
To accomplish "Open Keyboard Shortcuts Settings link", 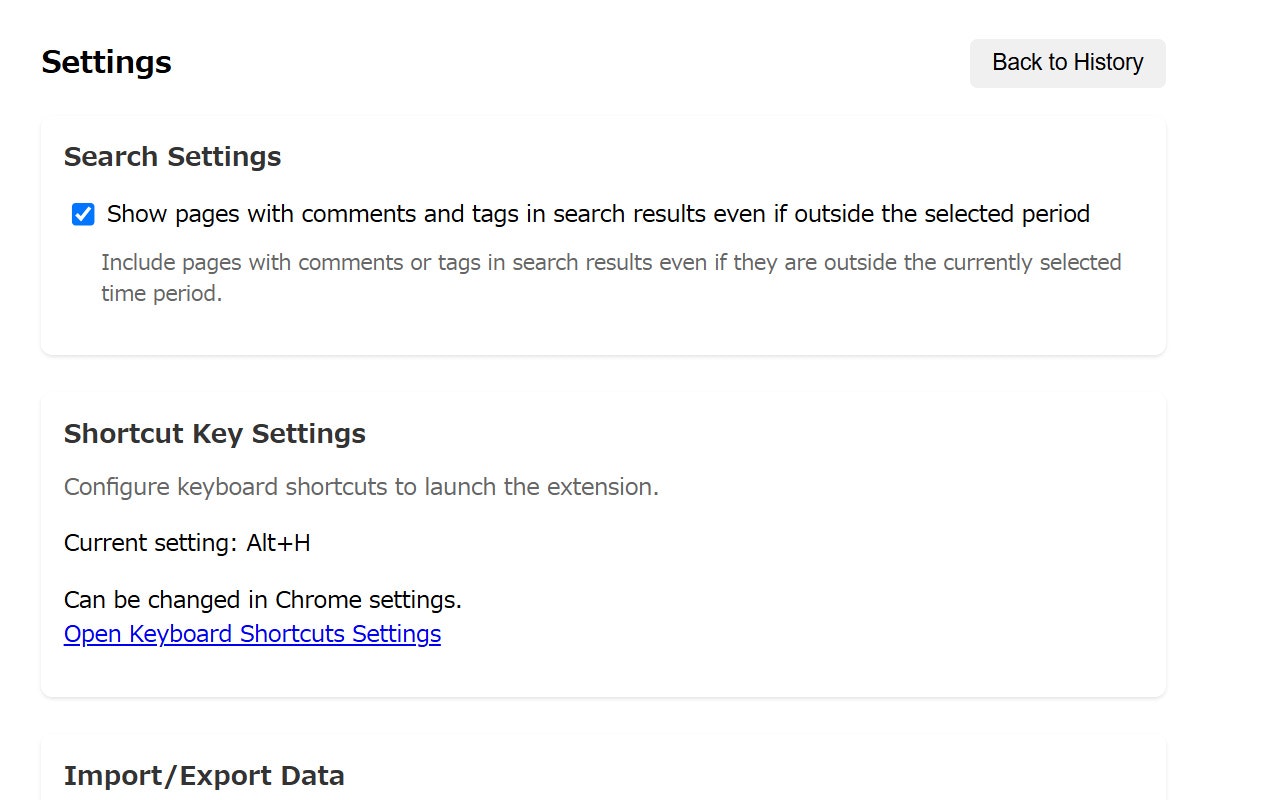I will (x=252, y=634).
